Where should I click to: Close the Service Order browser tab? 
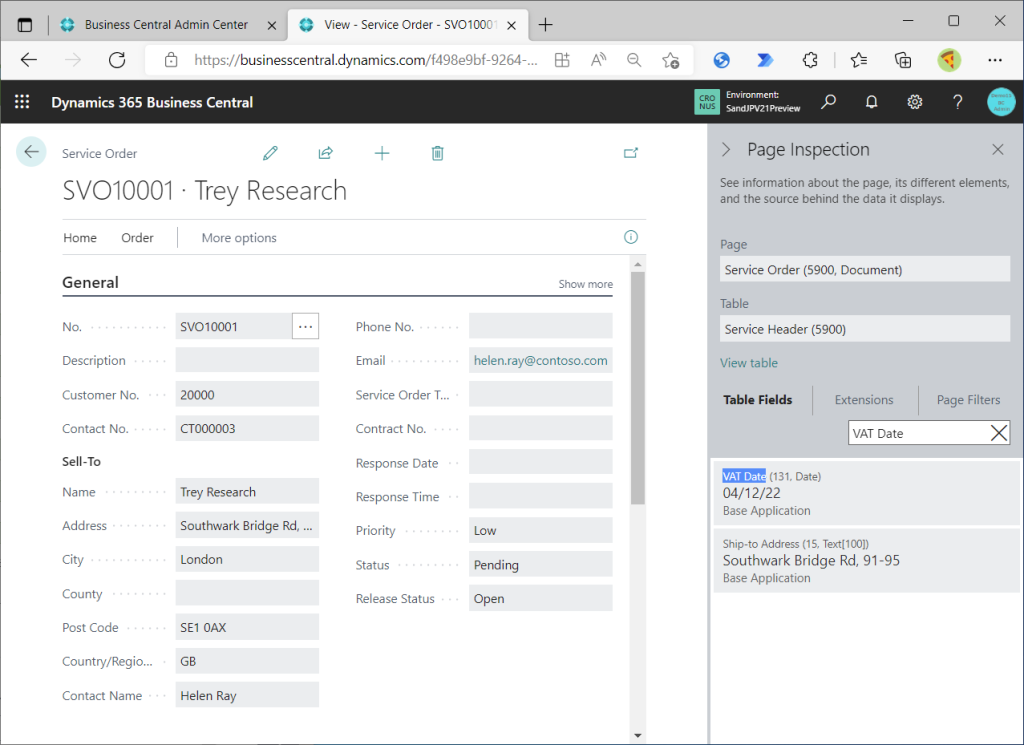512,25
